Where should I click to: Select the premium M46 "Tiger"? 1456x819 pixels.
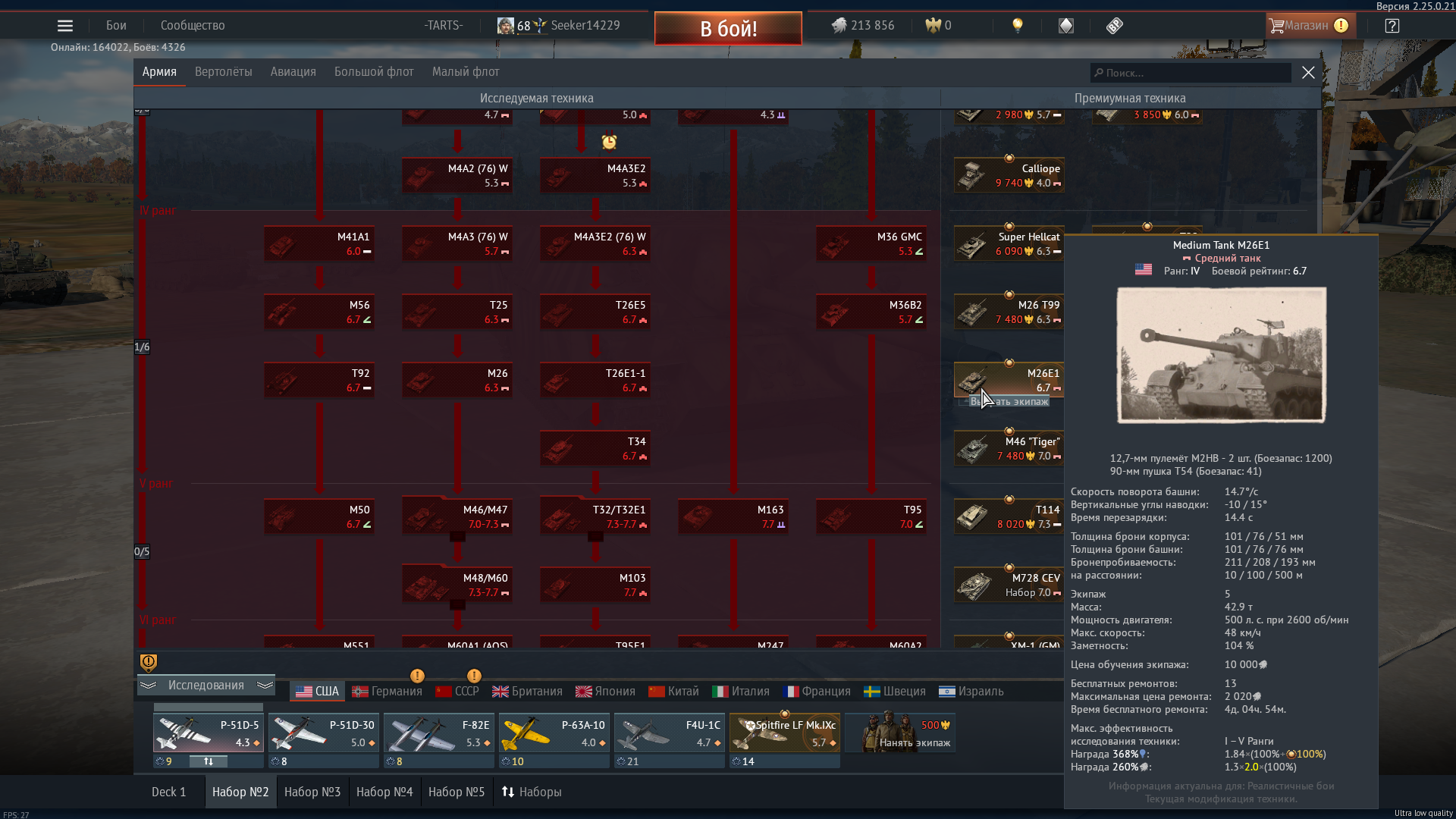(1009, 448)
